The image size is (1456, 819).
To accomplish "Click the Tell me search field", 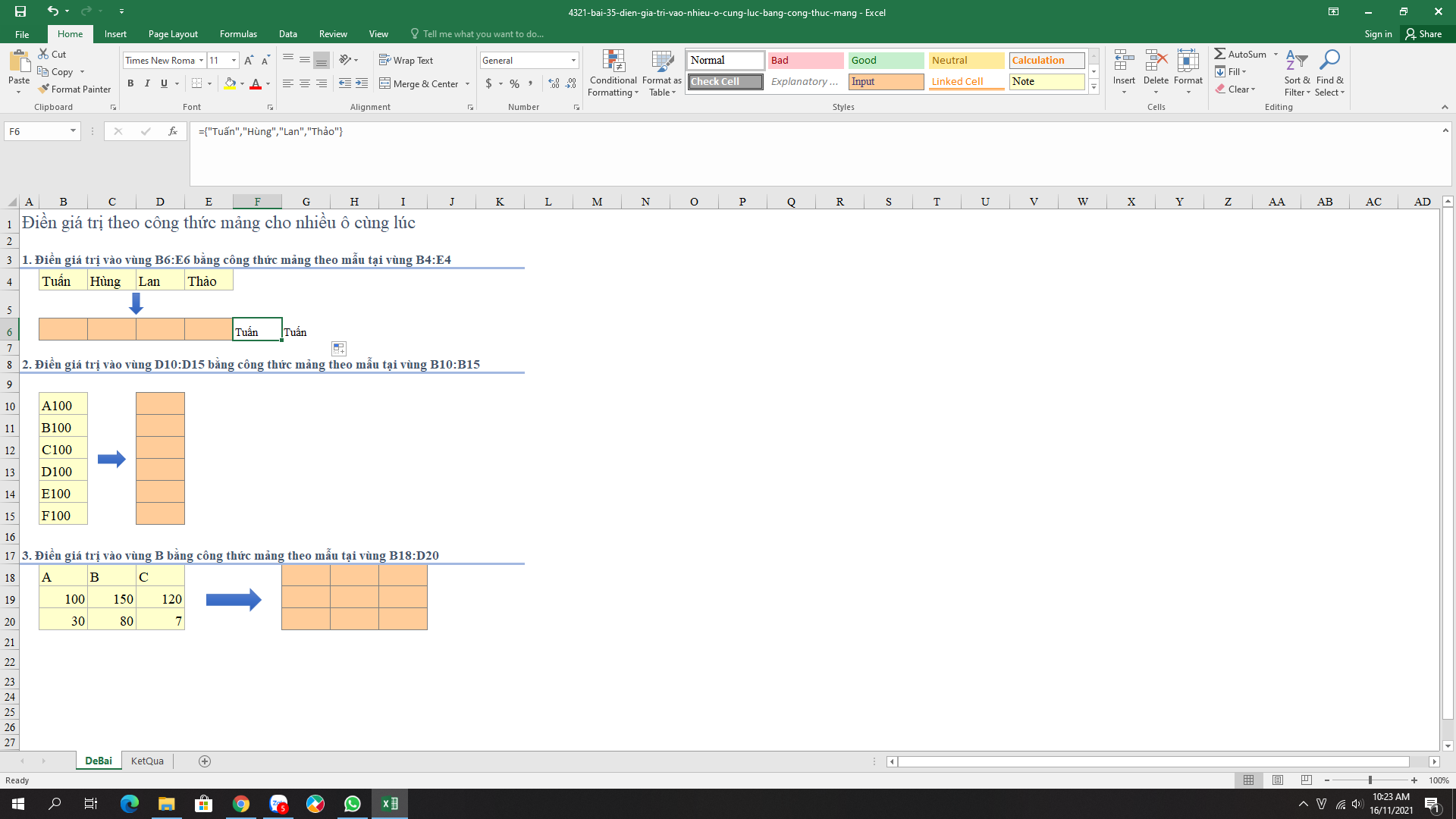I will tap(482, 34).
